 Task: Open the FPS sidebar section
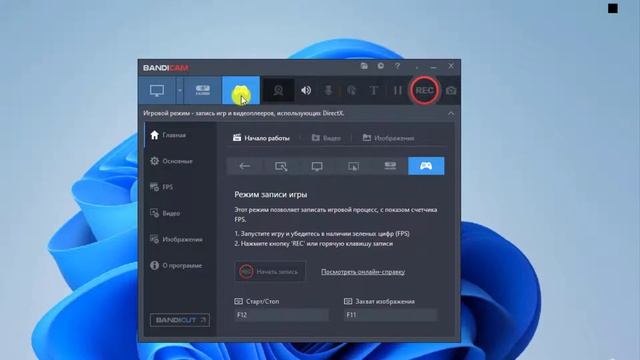tap(180, 187)
